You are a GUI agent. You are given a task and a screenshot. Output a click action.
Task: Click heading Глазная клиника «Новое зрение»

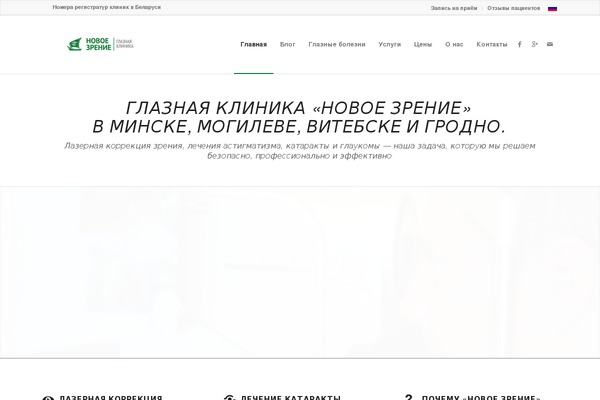299,117
